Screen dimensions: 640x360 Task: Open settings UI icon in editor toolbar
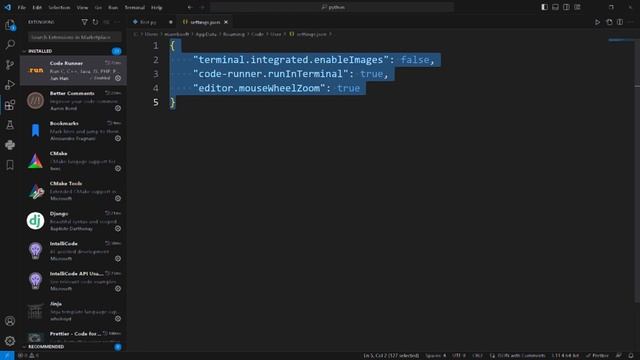pyautogui.click(x=609, y=22)
